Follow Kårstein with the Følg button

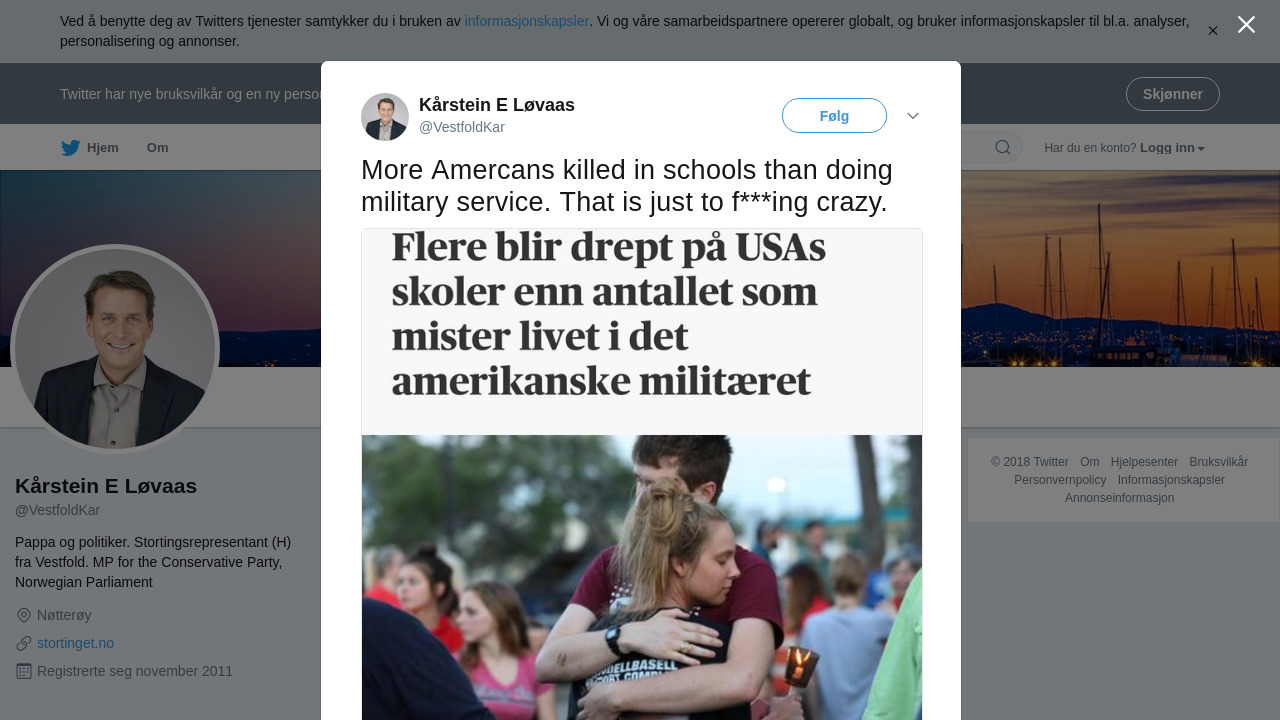coord(834,116)
